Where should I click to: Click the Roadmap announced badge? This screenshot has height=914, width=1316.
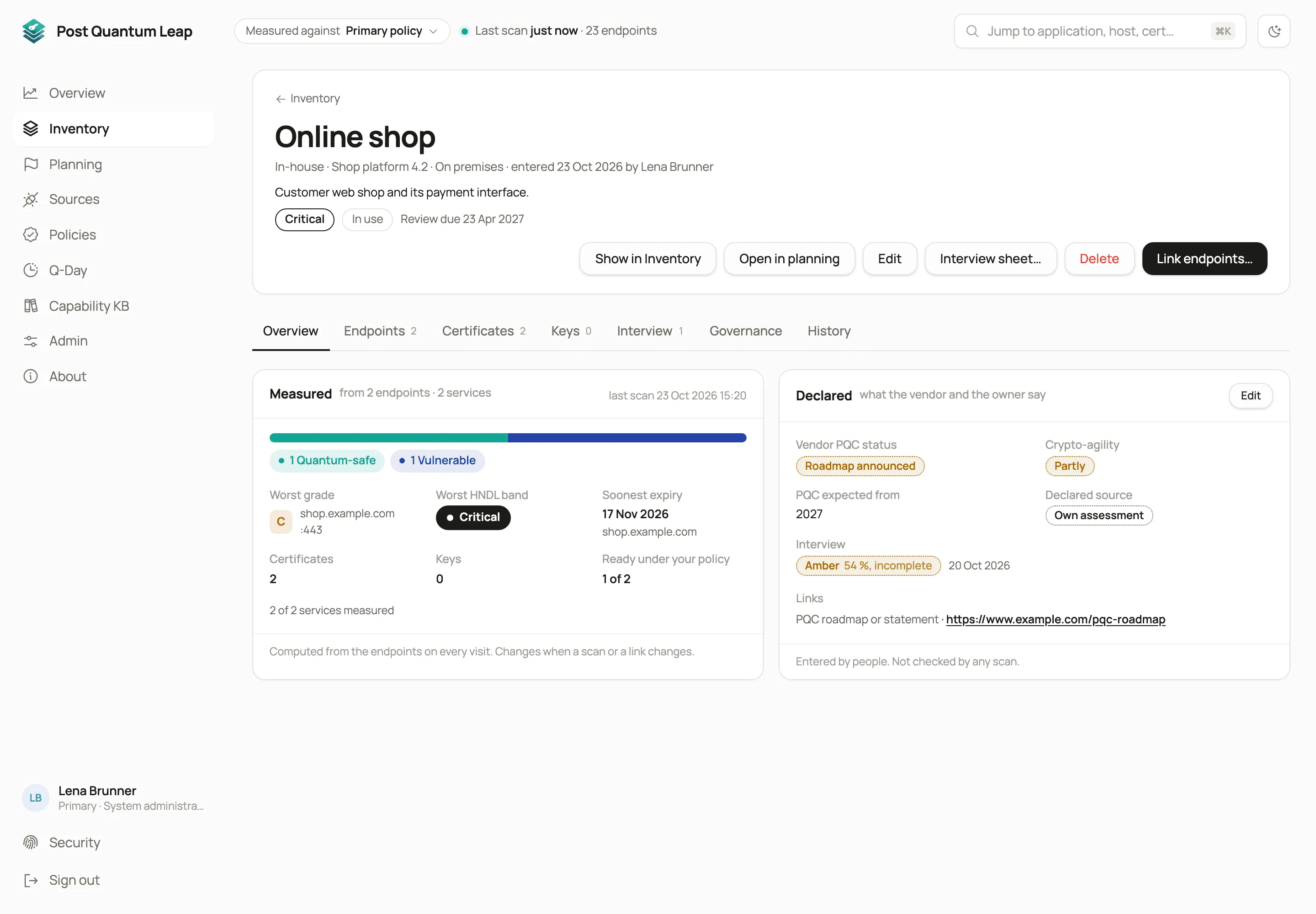coord(860,466)
